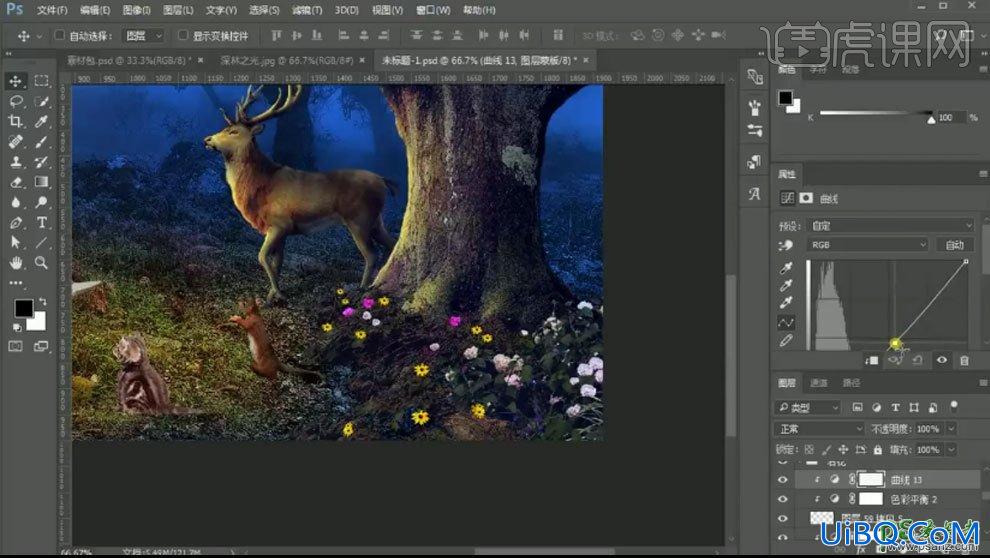The height and width of the screenshot is (558, 990).
Task: Click the K slider handle in Color panel
Action: pos(931,119)
